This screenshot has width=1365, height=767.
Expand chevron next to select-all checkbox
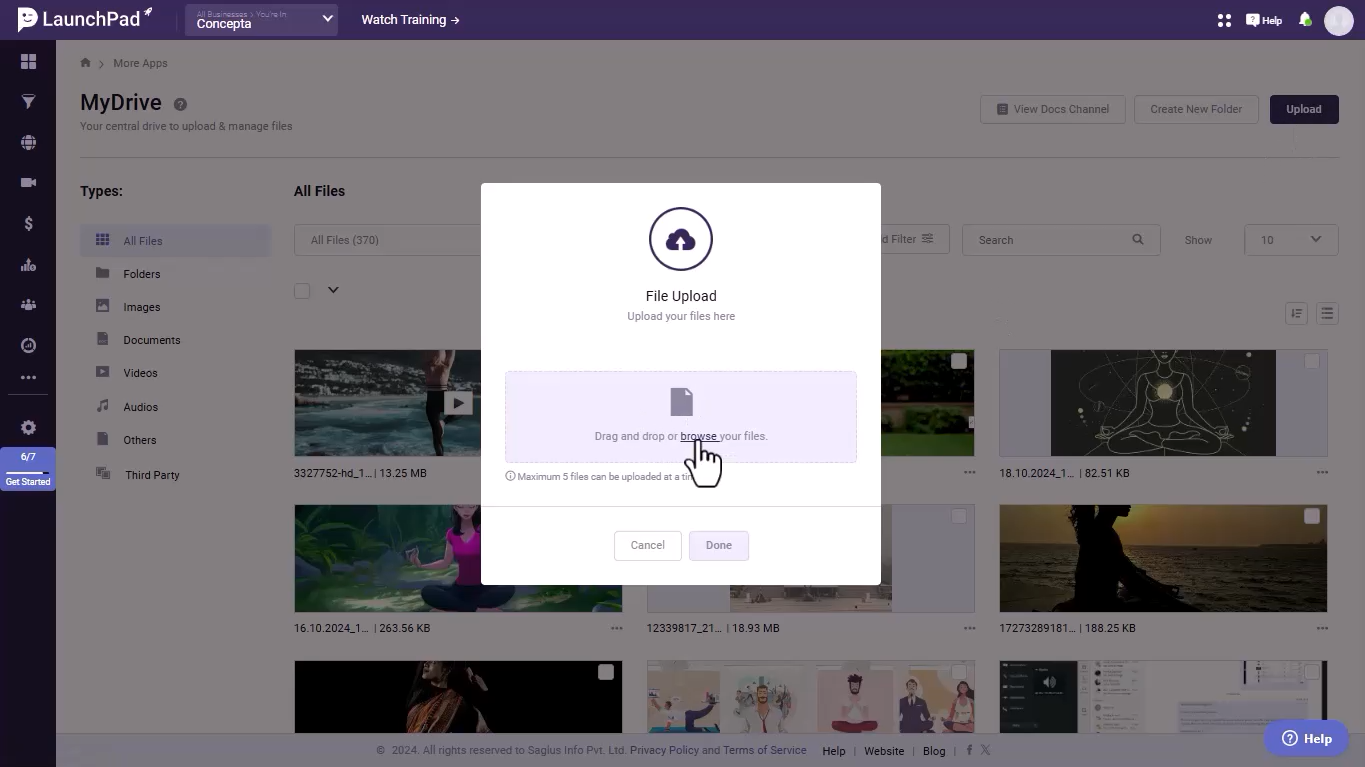click(333, 290)
